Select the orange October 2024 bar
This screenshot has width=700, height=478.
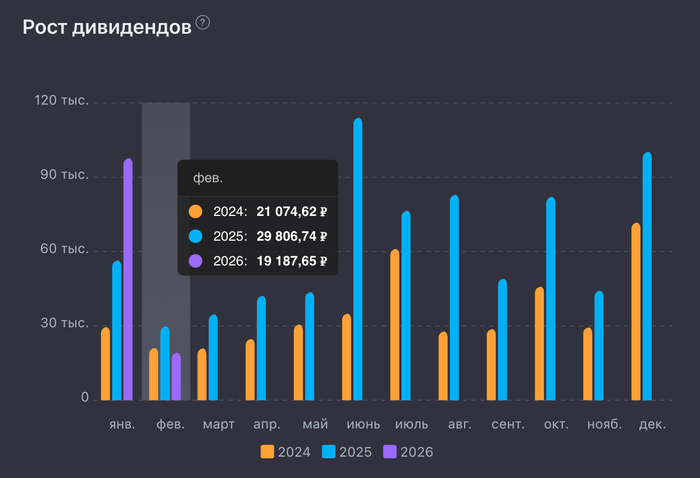(540, 344)
